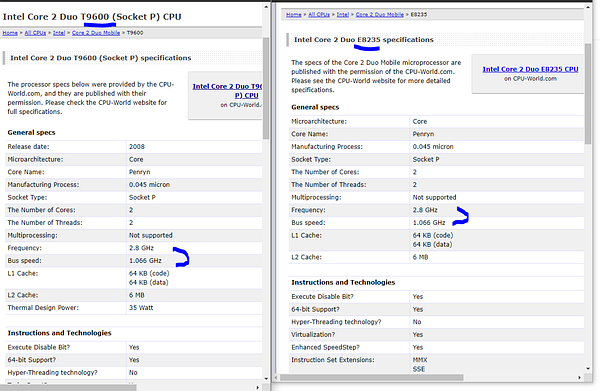Click '0.045 micron' value in E8235 window

(433, 147)
